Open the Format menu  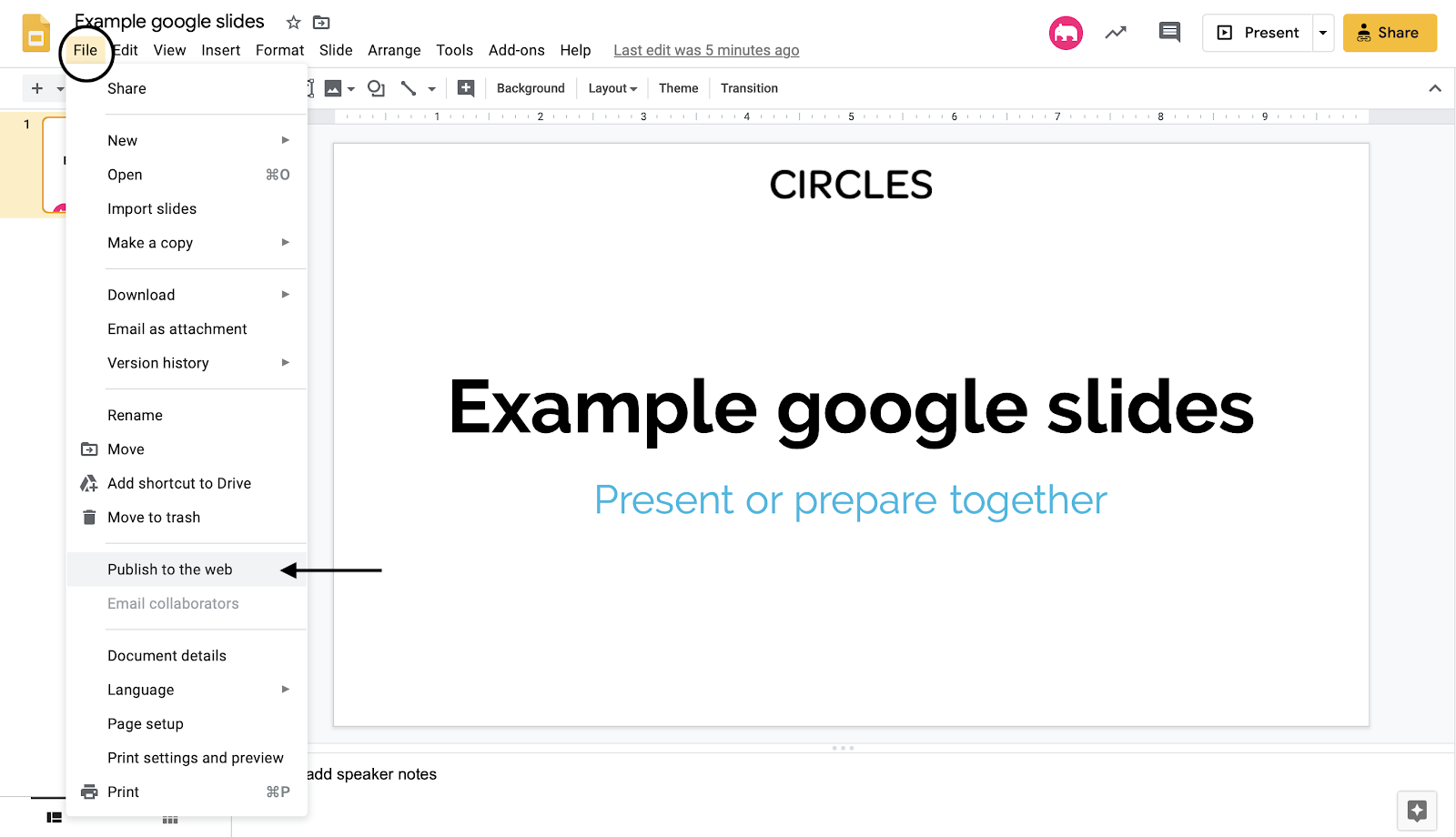pyautogui.click(x=280, y=50)
